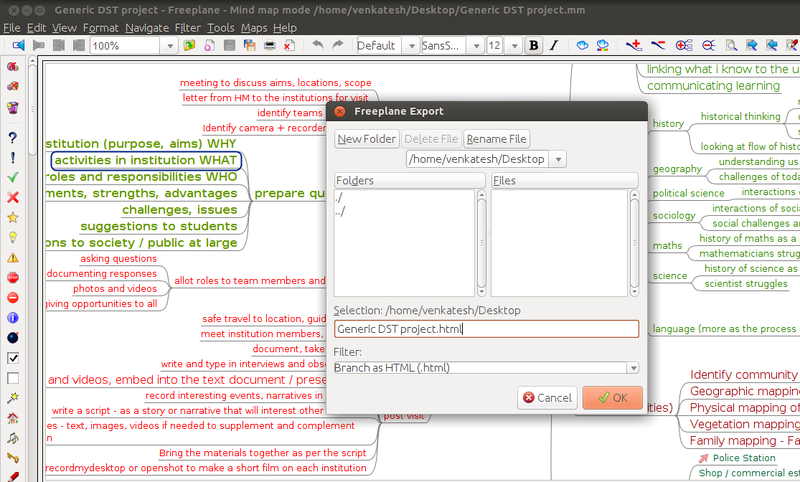The height and width of the screenshot is (482, 800).
Task: Click the light bulb idea icon in the sidebar
Action: click(x=13, y=238)
